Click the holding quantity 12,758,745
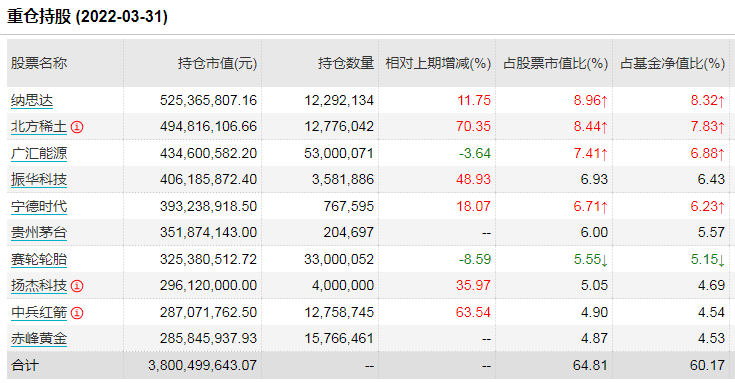The height and width of the screenshot is (383, 735). click(x=339, y=312)
